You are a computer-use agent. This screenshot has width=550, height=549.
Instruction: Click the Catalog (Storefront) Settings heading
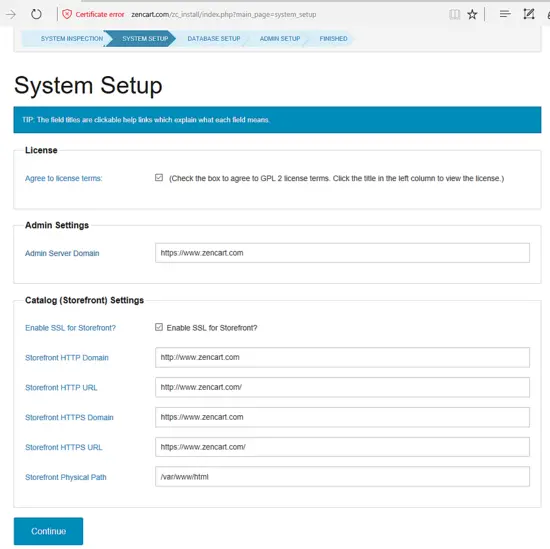pos(84,300)
